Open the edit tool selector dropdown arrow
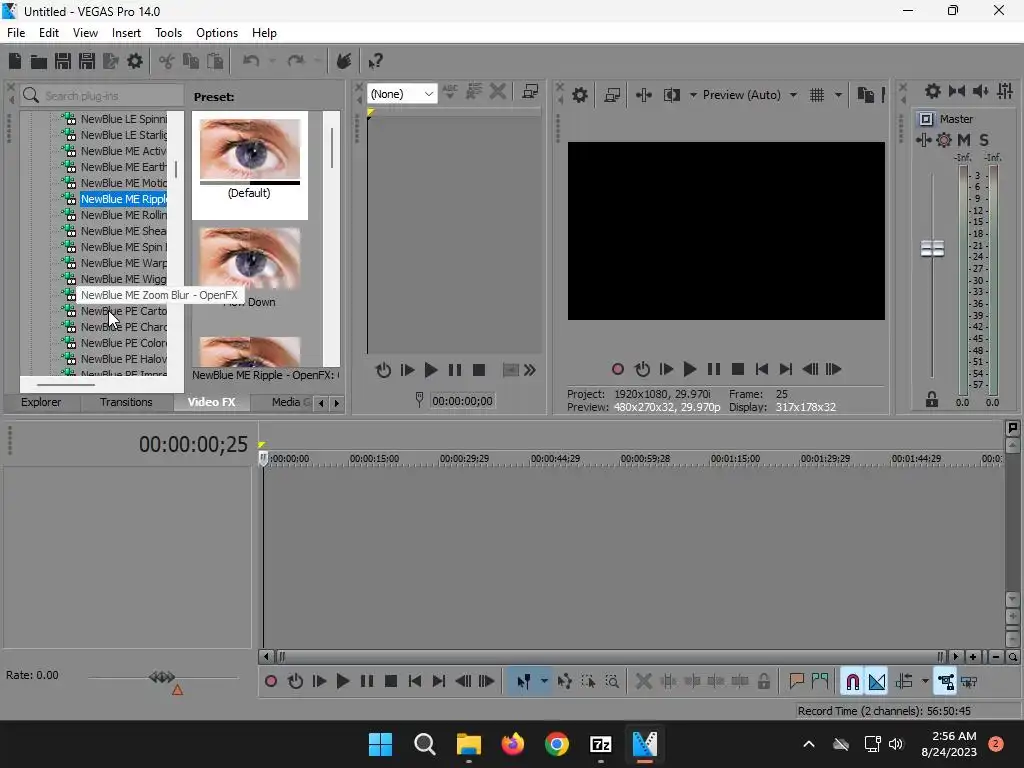The height and width of the screenshot is (768, 1024). (x=544, y=682)
